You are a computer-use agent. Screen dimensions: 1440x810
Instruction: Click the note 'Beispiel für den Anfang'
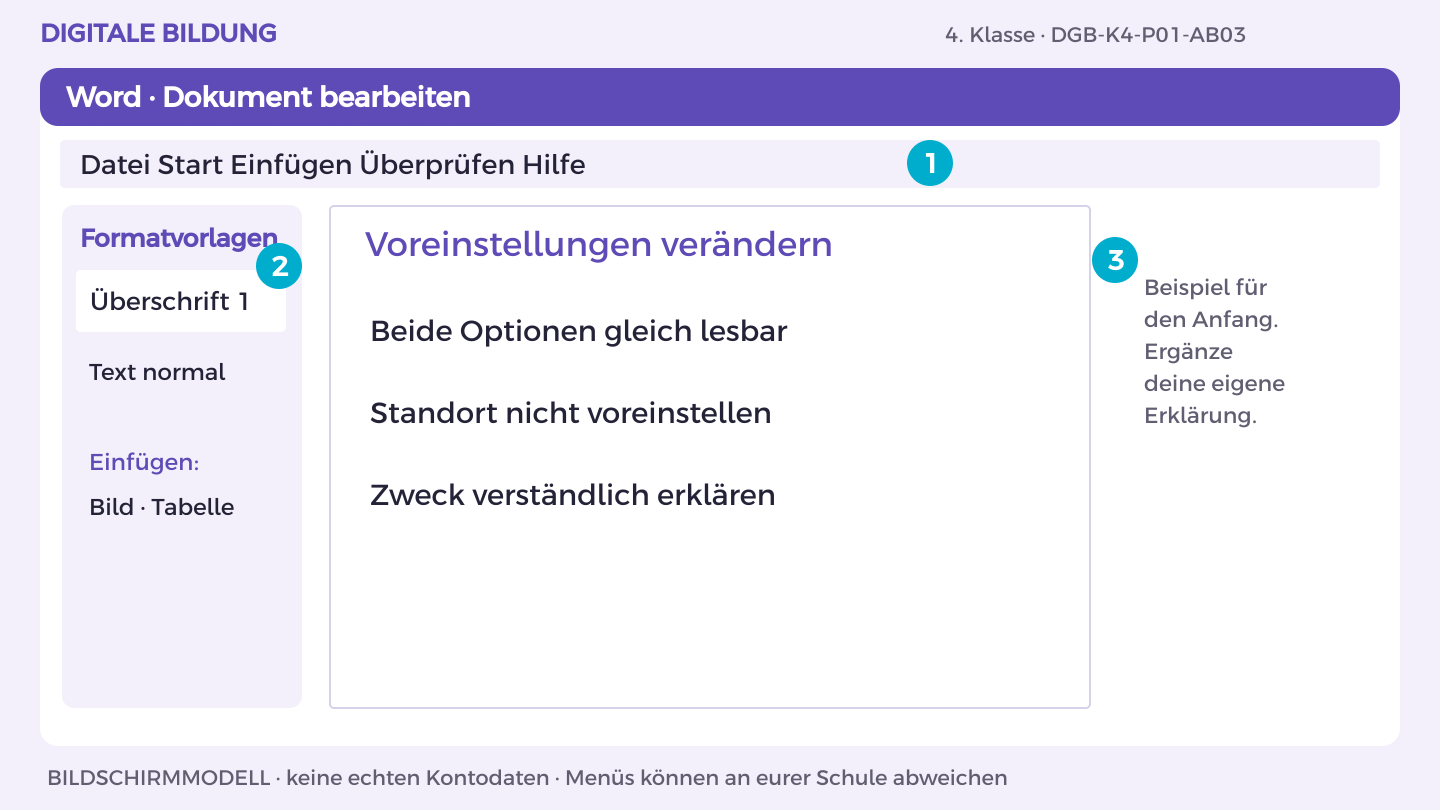coord(1212,304)
